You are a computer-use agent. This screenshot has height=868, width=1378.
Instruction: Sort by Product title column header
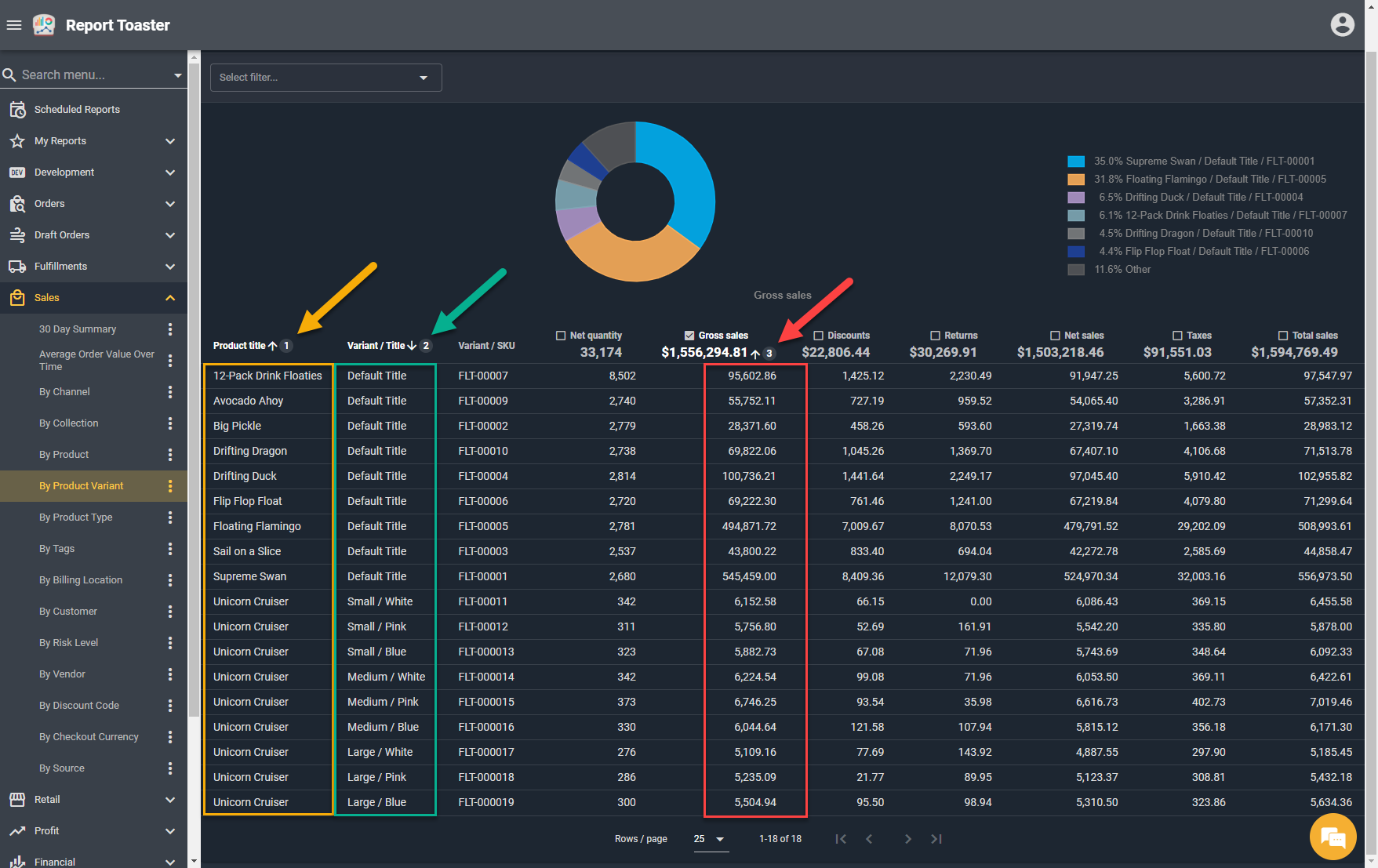(x=239, y=346)
